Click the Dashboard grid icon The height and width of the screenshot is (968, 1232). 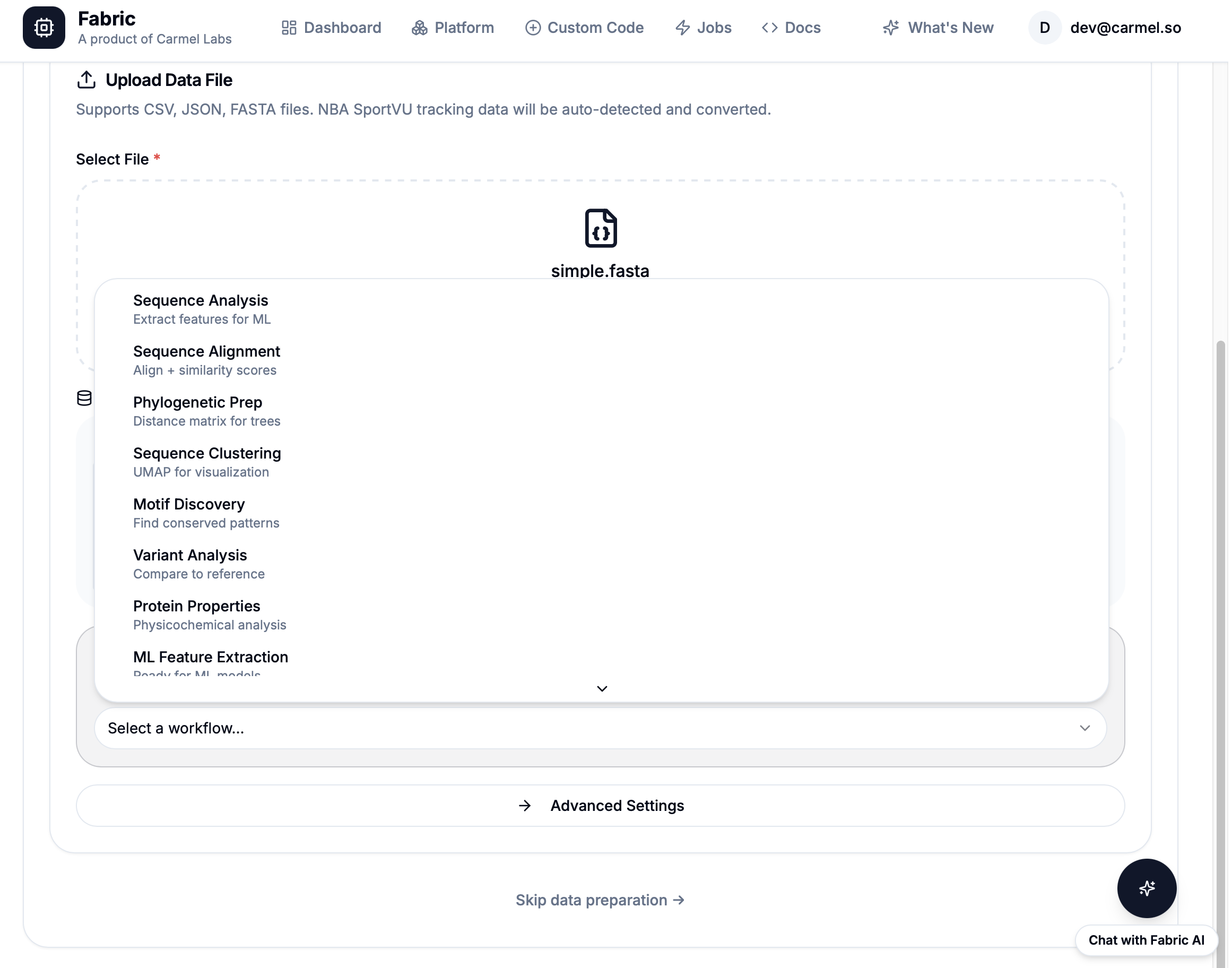tap(290, 27)
